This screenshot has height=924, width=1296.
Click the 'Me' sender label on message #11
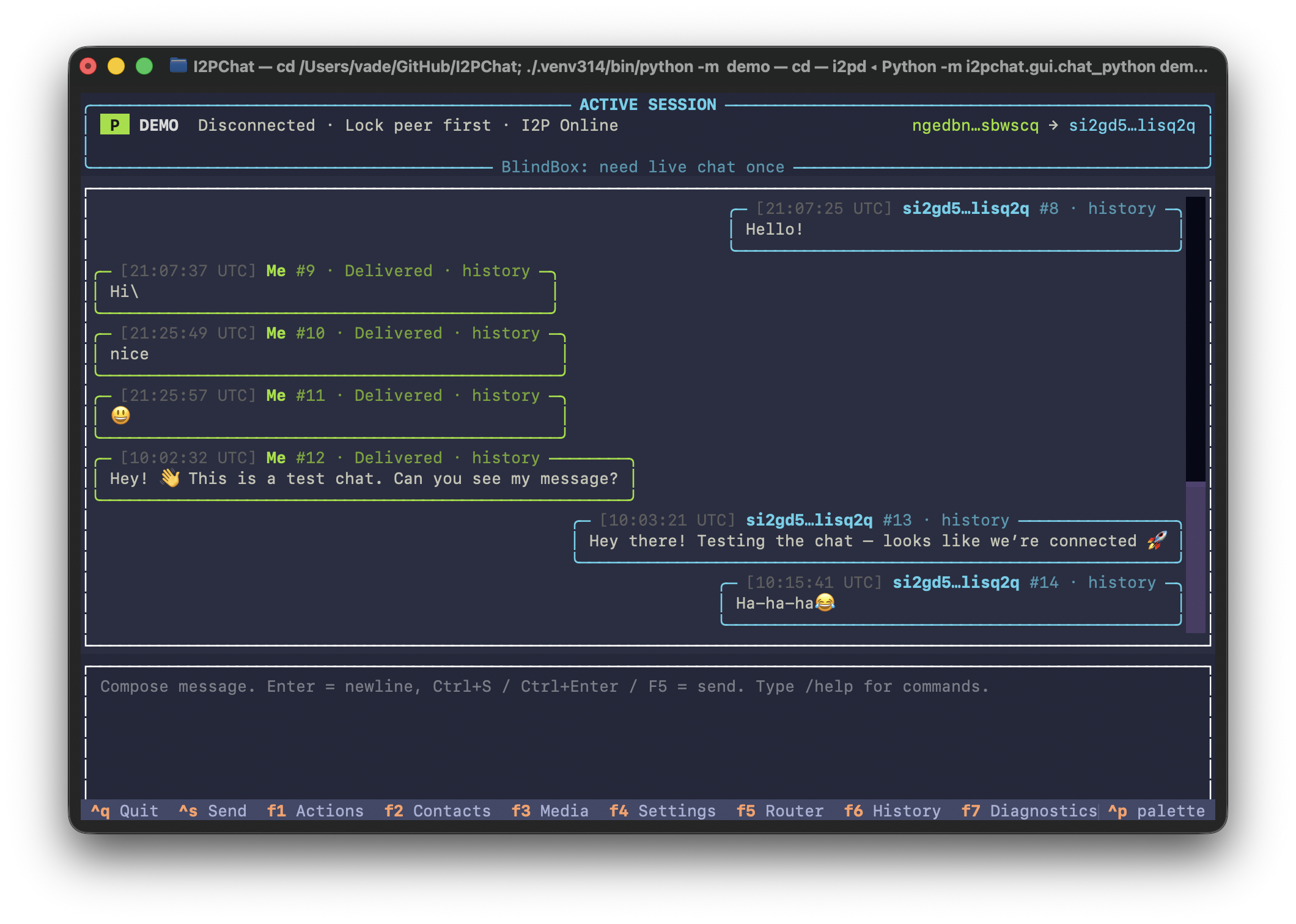[276, 395]
